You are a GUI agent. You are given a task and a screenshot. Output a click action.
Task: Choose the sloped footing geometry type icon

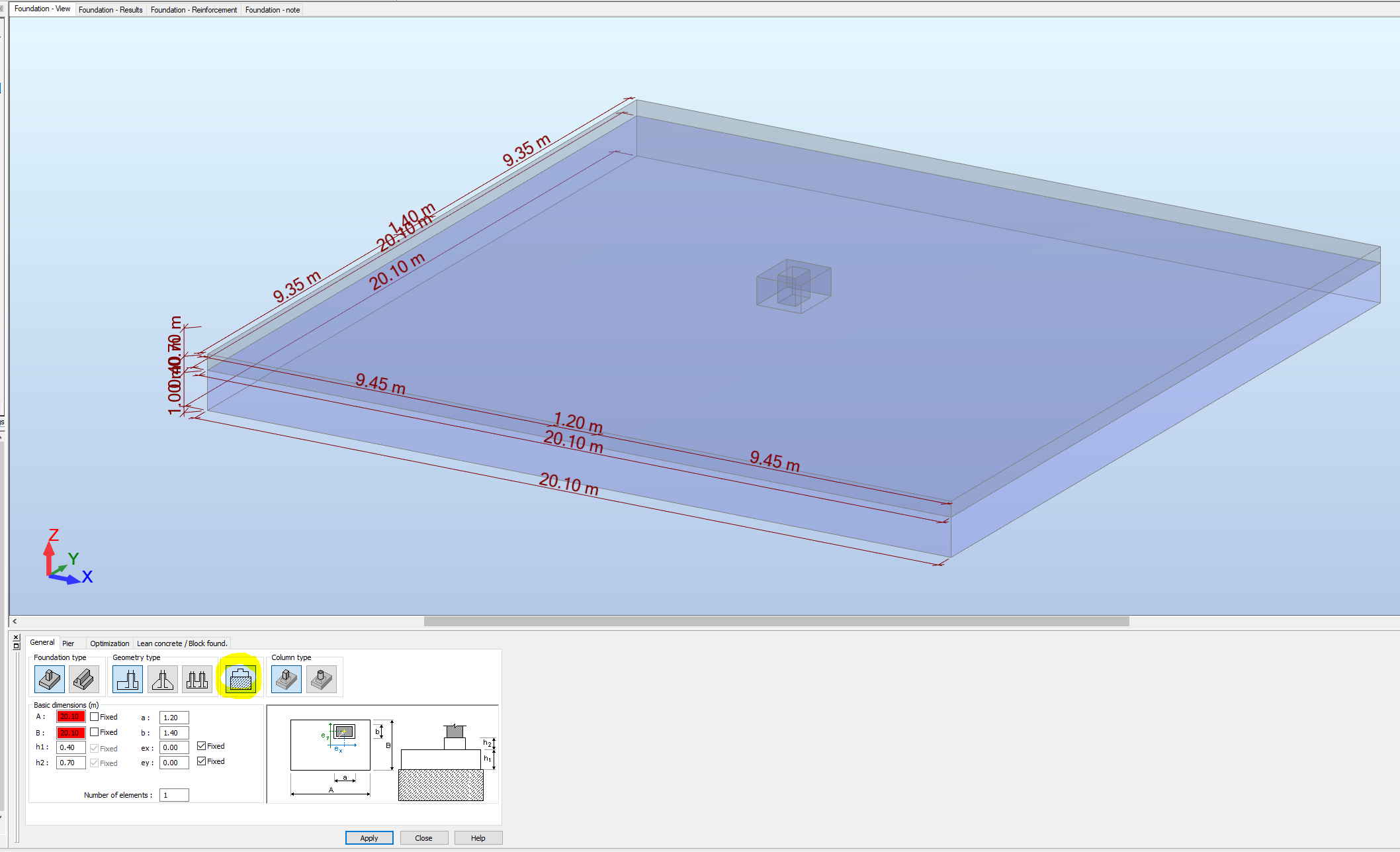pyautogui.click(x=162, y=679)
